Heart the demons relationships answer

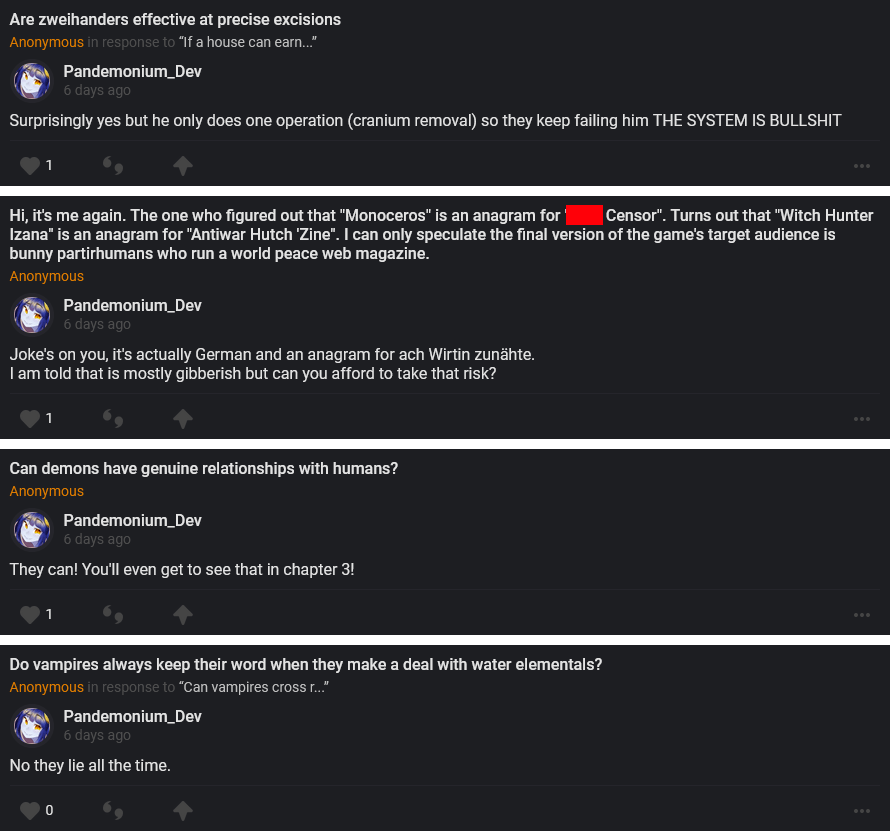[30, 614]
